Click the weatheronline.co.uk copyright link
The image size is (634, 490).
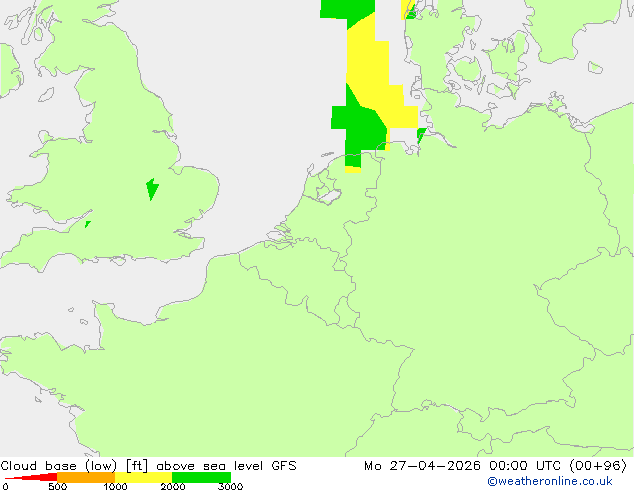point(549,481)
